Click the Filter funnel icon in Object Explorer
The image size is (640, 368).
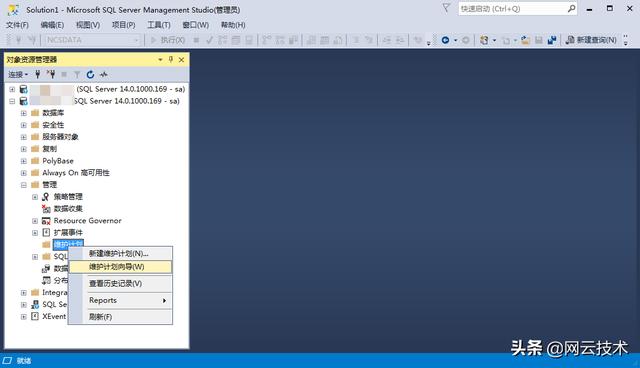[x=77, y=74]
